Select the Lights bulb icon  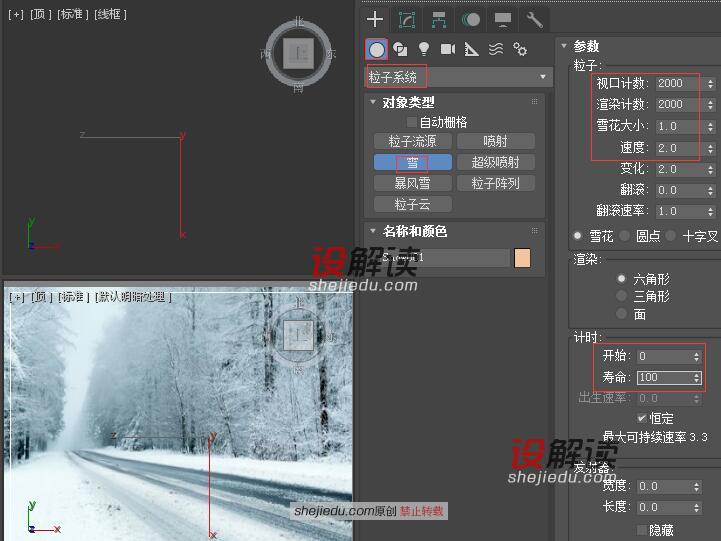pyautogui.click(x=424, y=49)
